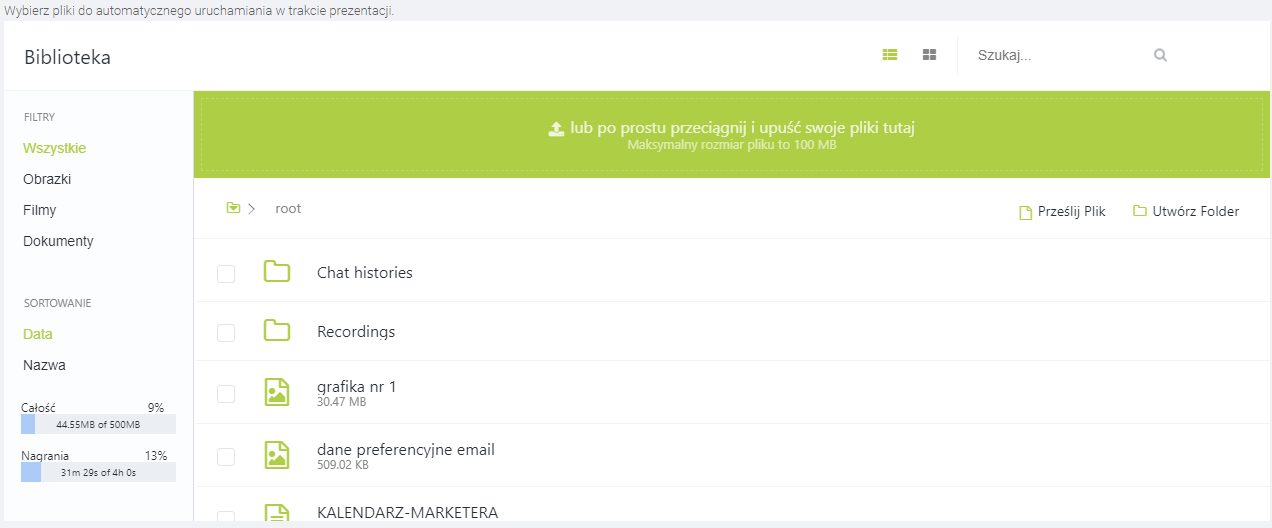Click the grafika nr 1 image icon
The height and width of the screenshot is (528, 1272).
click(277, 392)
